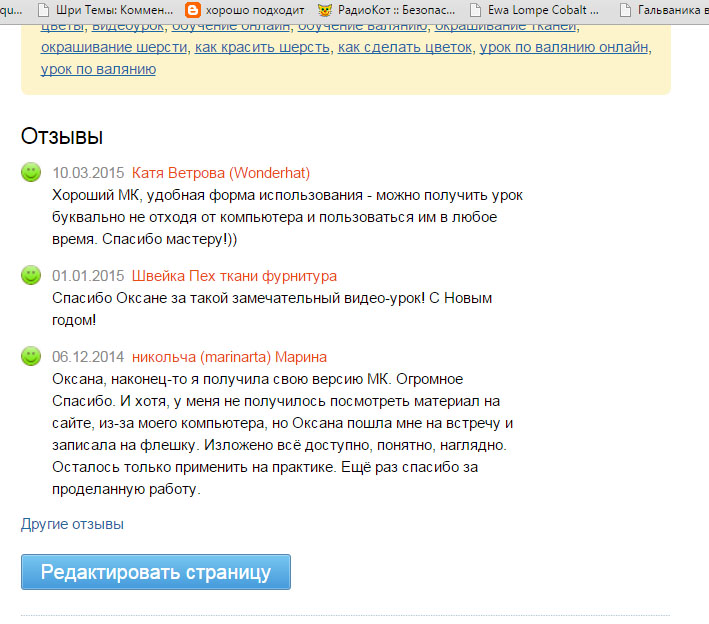Click green smiley beside никольча review

[31, 356]
